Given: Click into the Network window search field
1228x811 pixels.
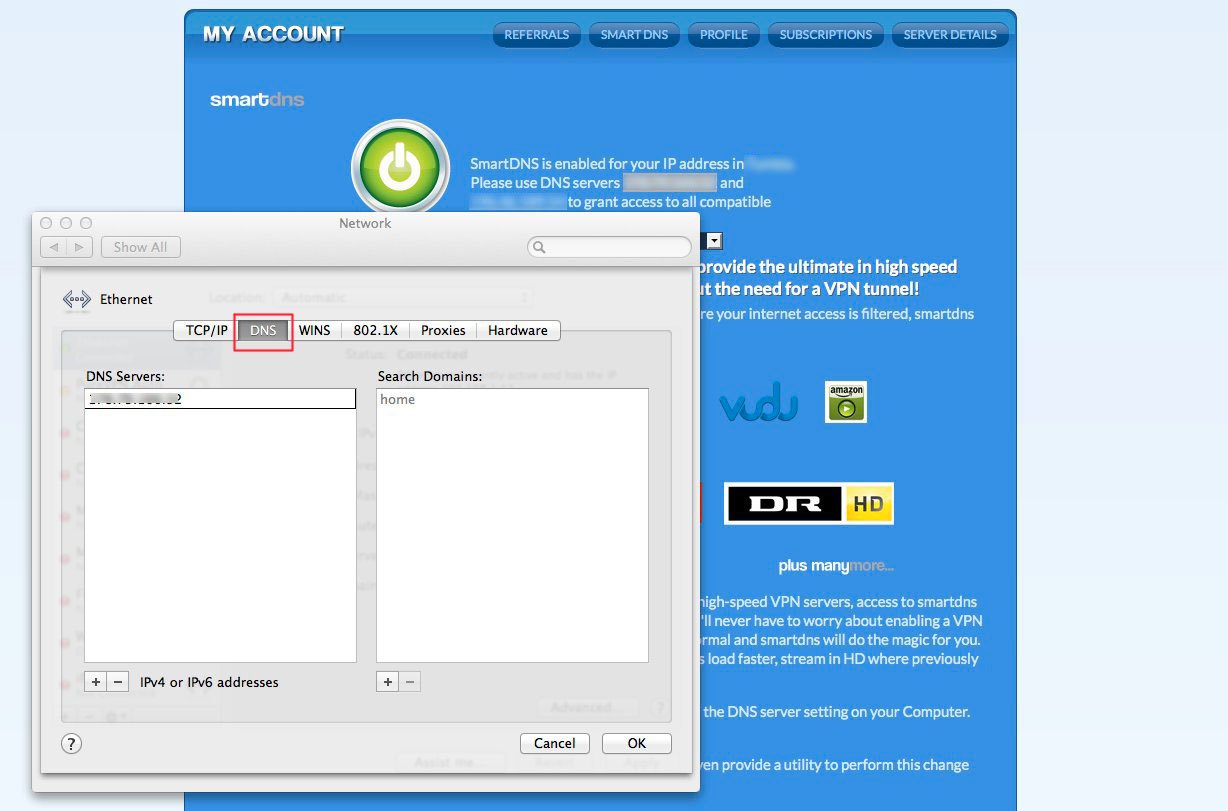Looking at the screenshot, I should [x=609, y=247].
